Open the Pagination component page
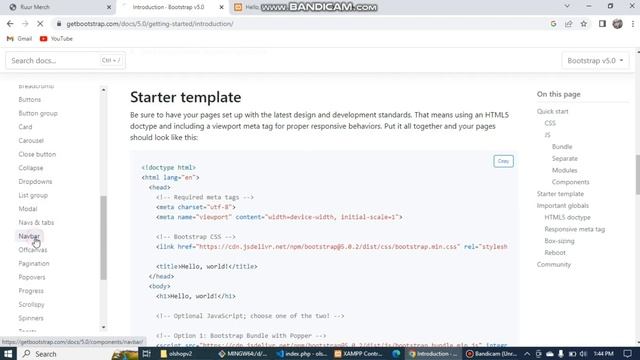640x360 pixels. tap(34, 264)
